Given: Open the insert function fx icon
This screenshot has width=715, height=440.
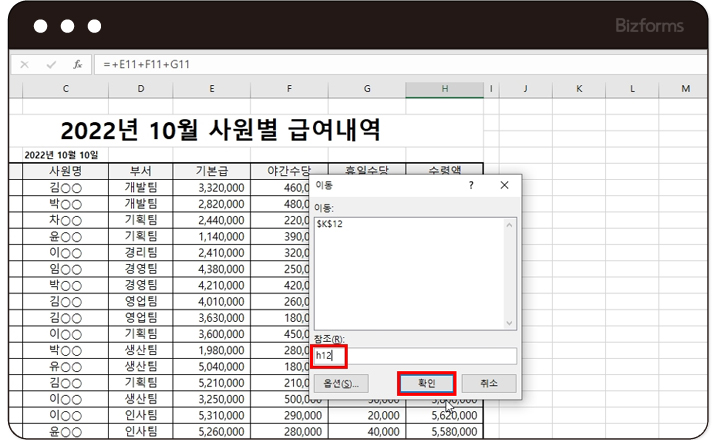Looking at the screenshot, I should pyautogui.click(x=77, y=64).
